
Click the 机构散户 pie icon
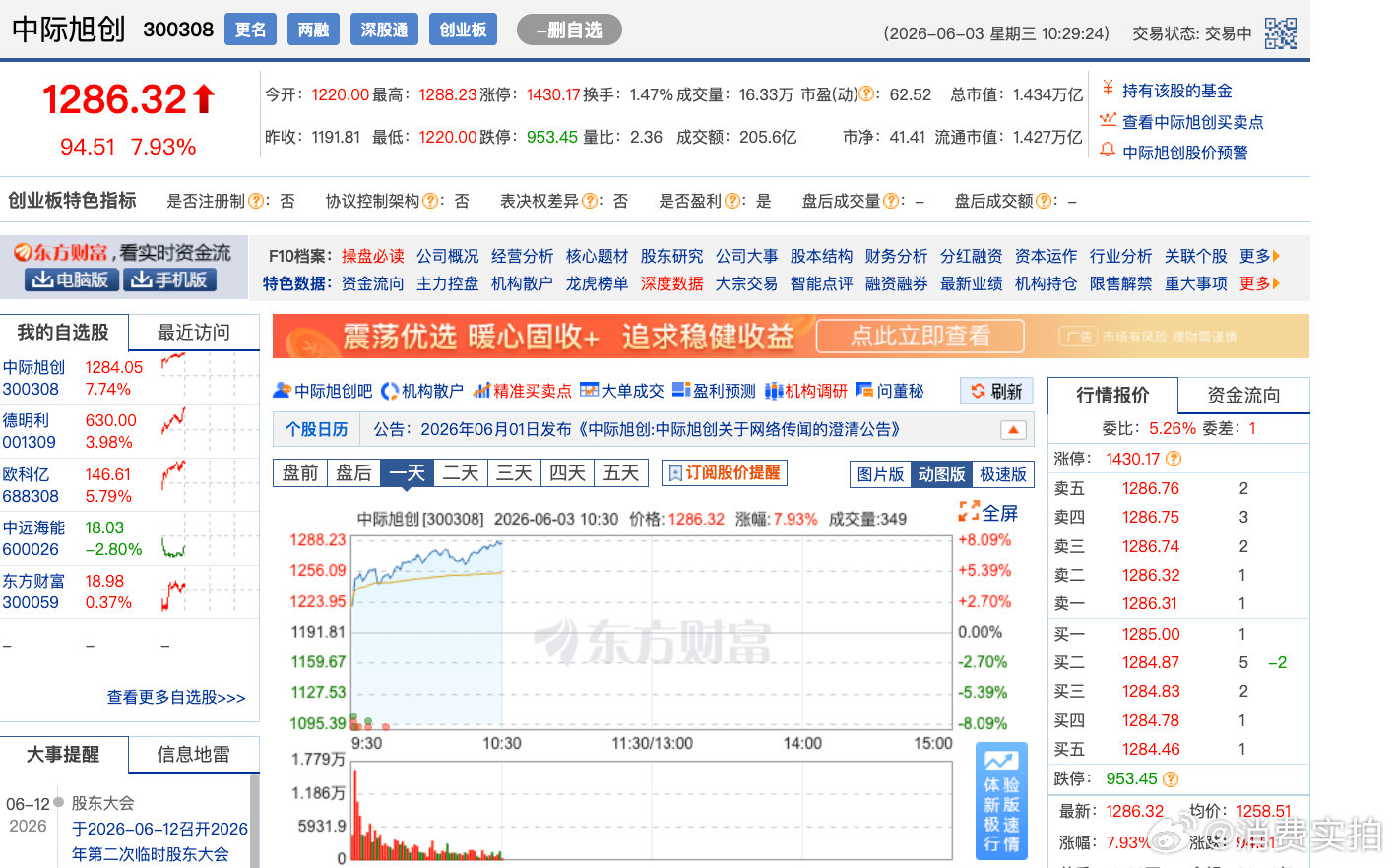(390, 391)
